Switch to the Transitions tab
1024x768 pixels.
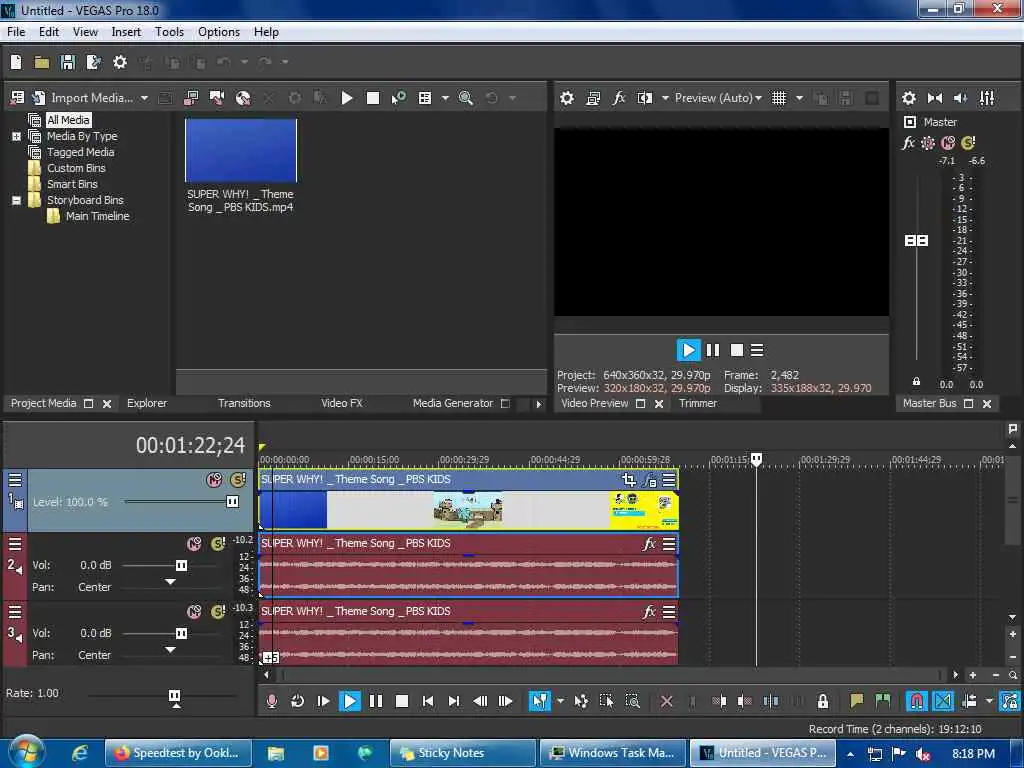[x=244, y=403]
